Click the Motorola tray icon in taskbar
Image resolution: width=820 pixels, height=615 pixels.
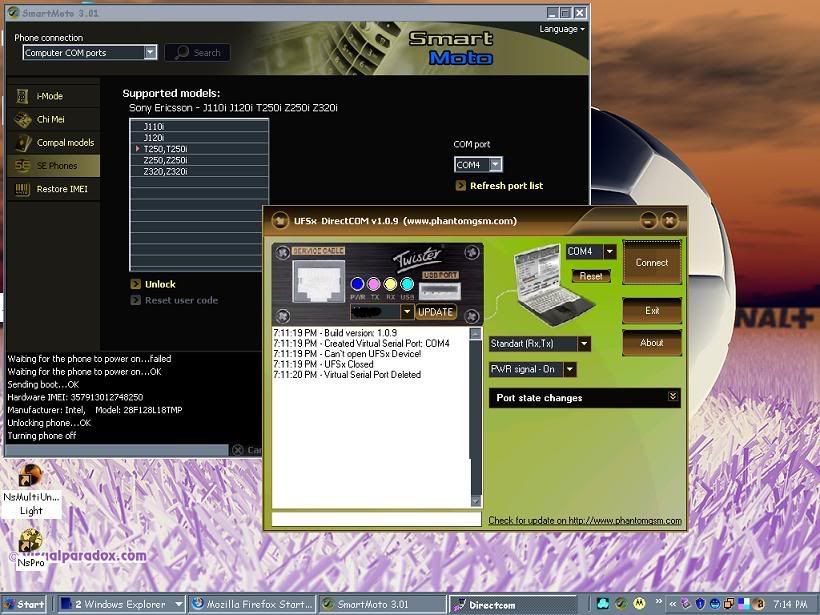[x=639, y=603]
